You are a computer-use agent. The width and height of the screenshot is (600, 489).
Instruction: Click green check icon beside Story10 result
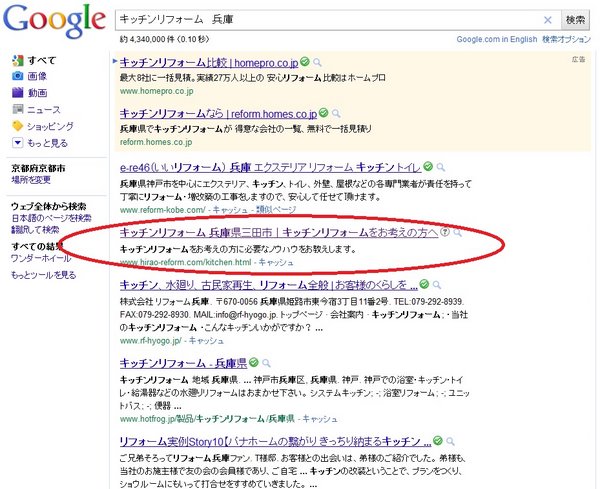[x=438, y=440]
